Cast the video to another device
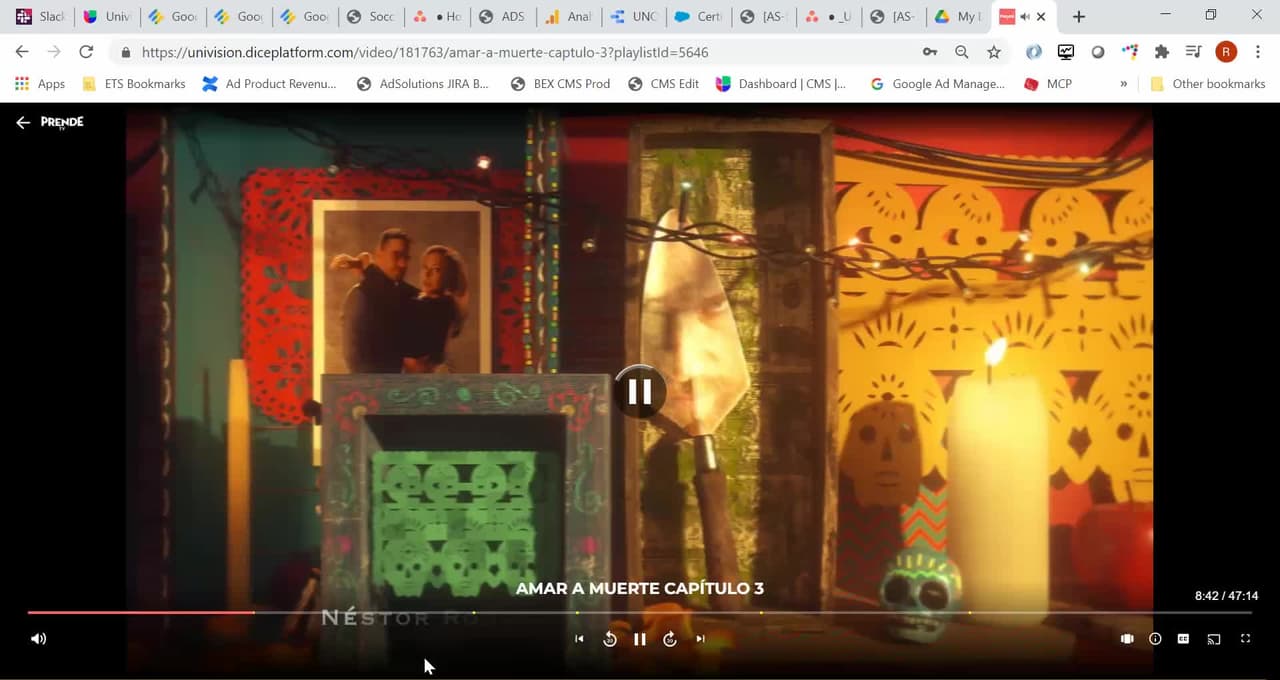1280x680 pixels. (x=1214, y=639)
